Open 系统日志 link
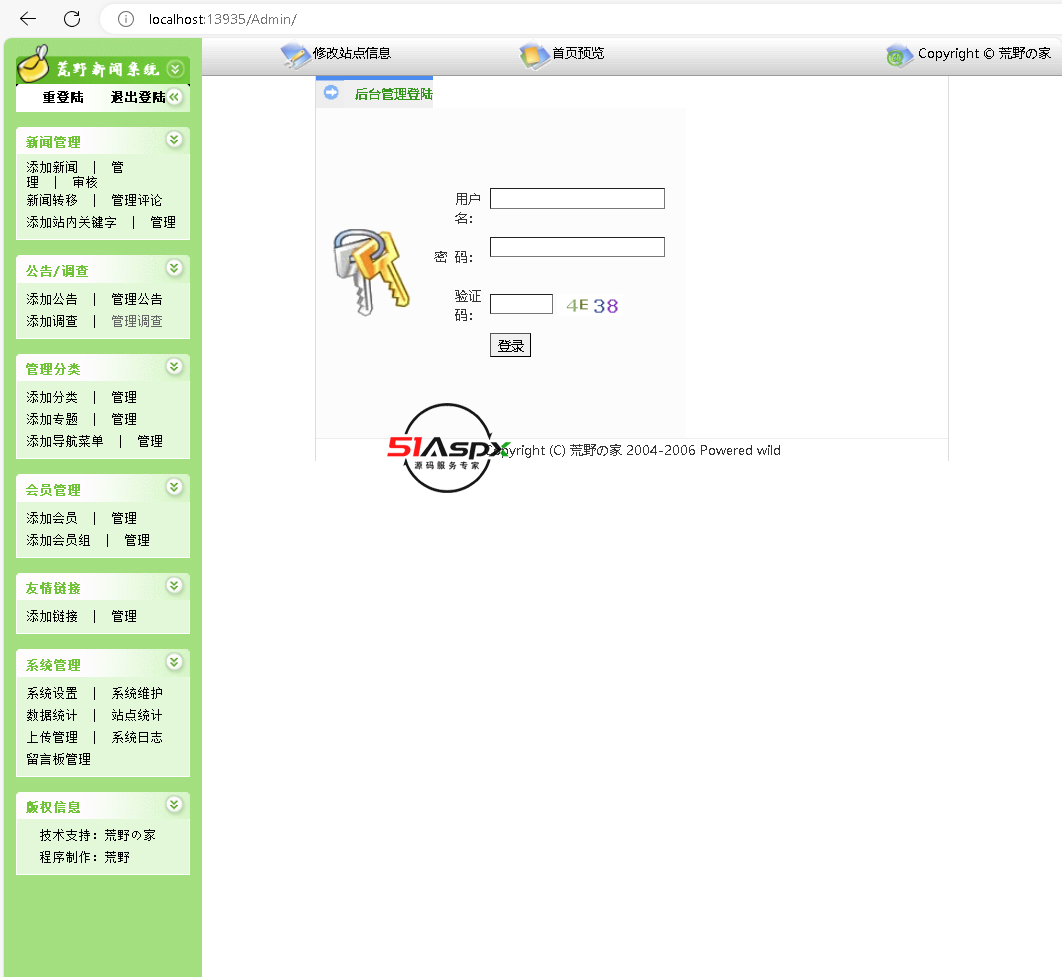 pos(137,737)
